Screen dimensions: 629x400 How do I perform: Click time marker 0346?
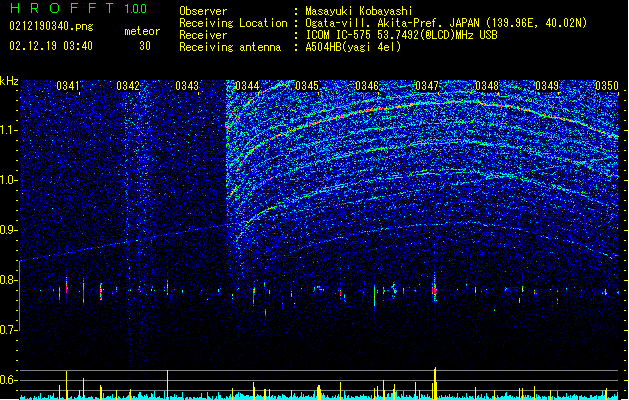[367, 86]
